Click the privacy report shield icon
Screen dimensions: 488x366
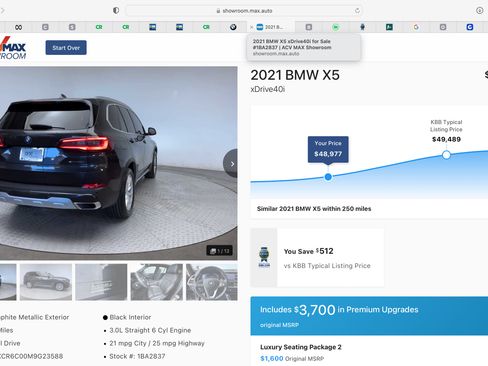click(116, 10)
